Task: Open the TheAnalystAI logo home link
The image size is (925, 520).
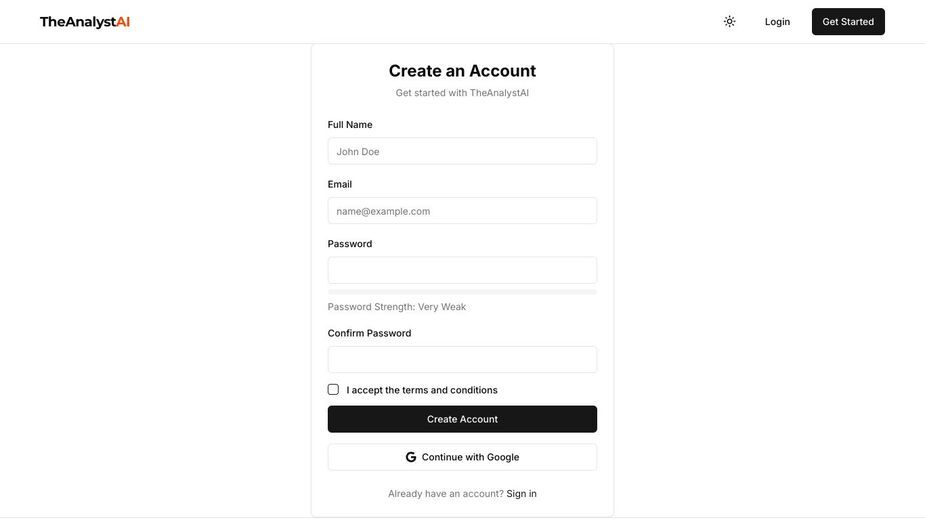Action: (x=84, y=22)
